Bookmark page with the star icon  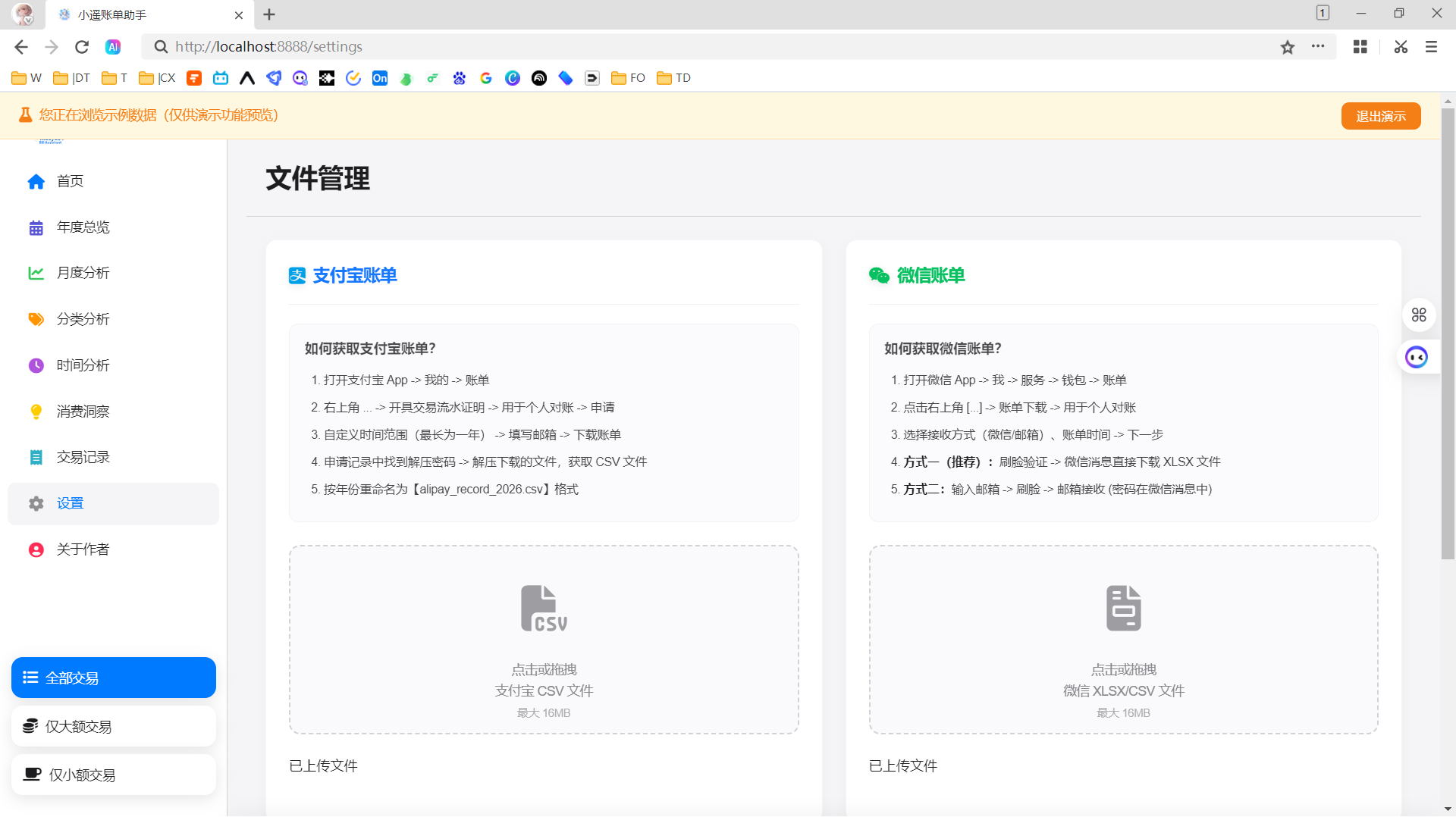point(1287,47)
